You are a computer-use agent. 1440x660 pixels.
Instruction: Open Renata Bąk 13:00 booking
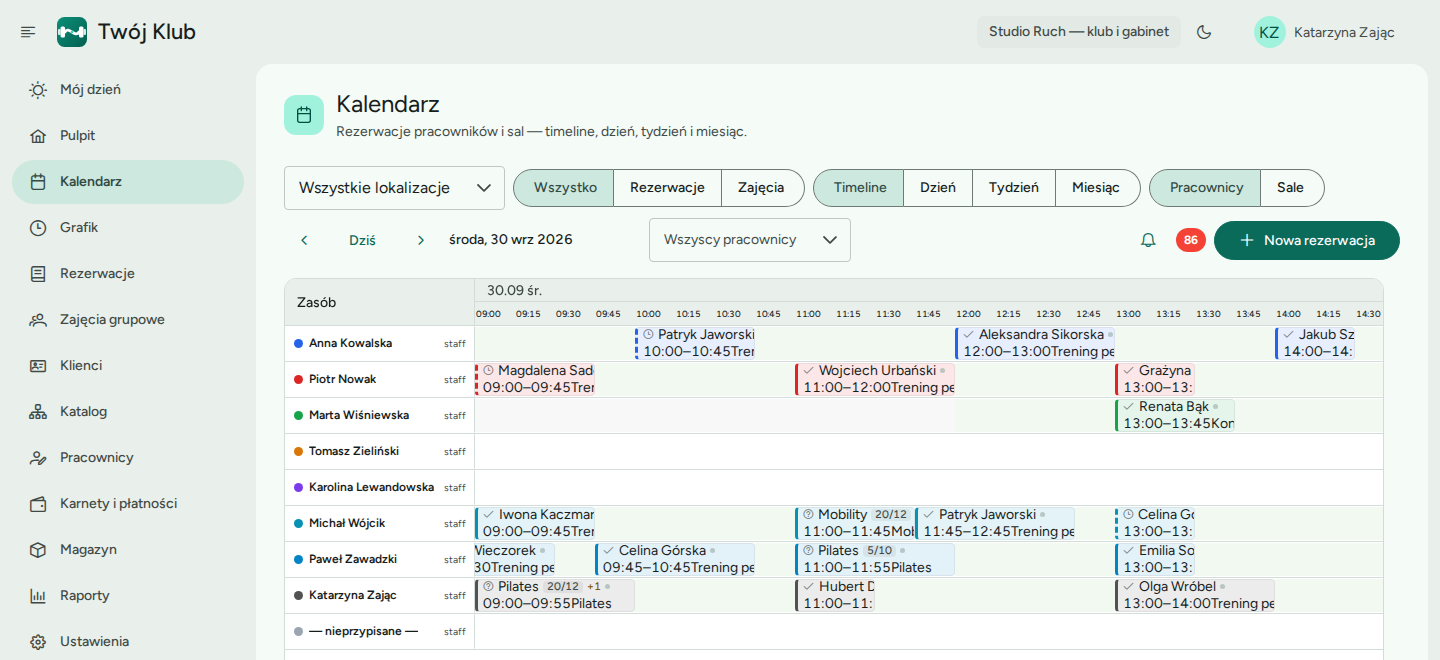pos(1175,415)
